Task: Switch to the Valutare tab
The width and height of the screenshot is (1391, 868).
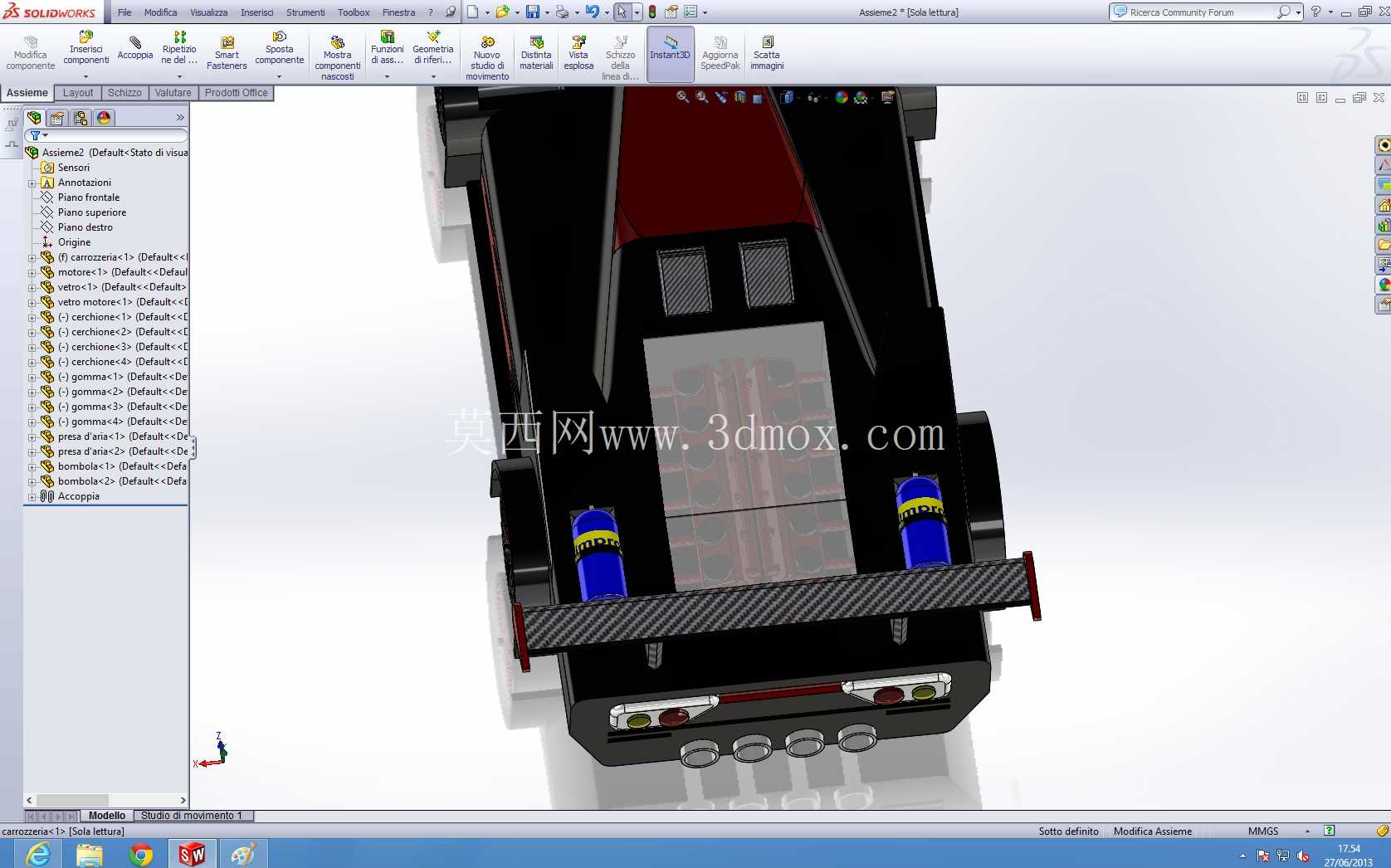Action: coord(173,93)
